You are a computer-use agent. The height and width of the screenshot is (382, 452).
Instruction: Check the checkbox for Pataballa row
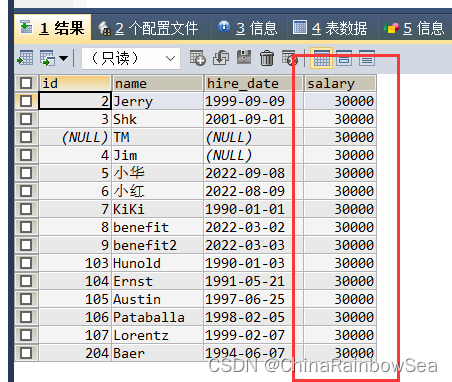pos(26,317)
